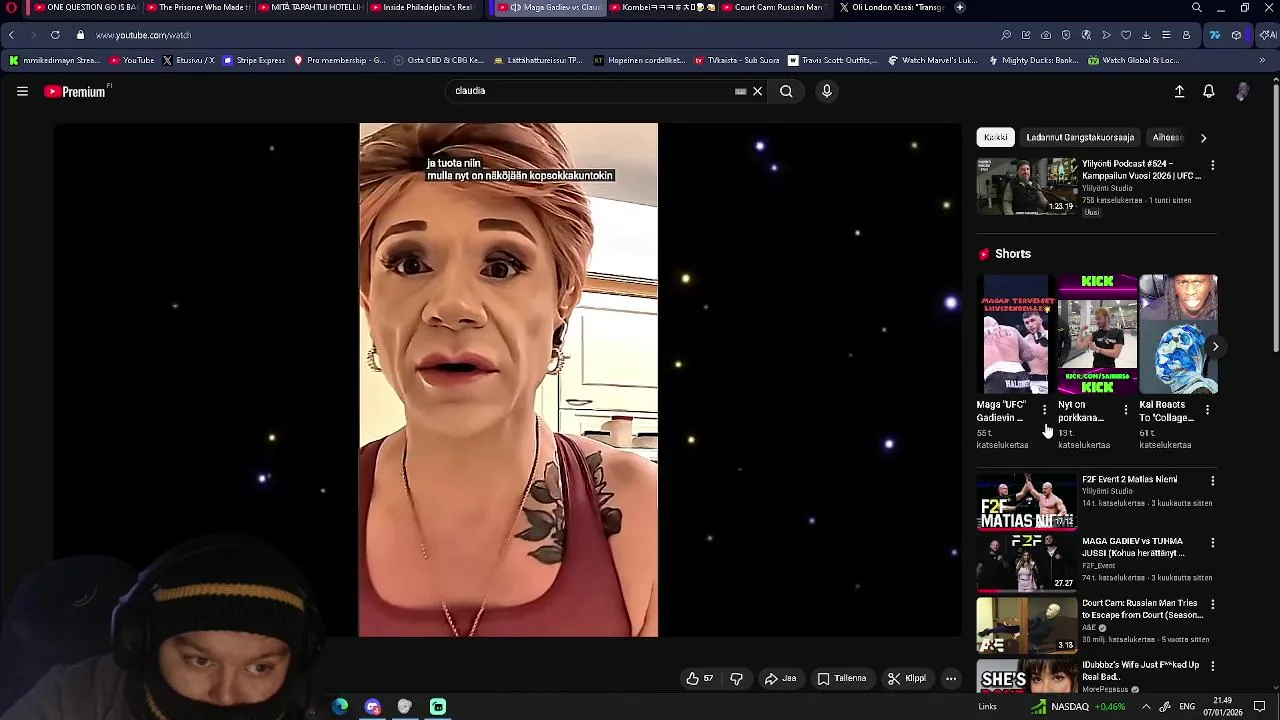The height and width of the screenshot is (720, 1280).
Task: Dislike the video with thumbs down
Action: point(736,678)
